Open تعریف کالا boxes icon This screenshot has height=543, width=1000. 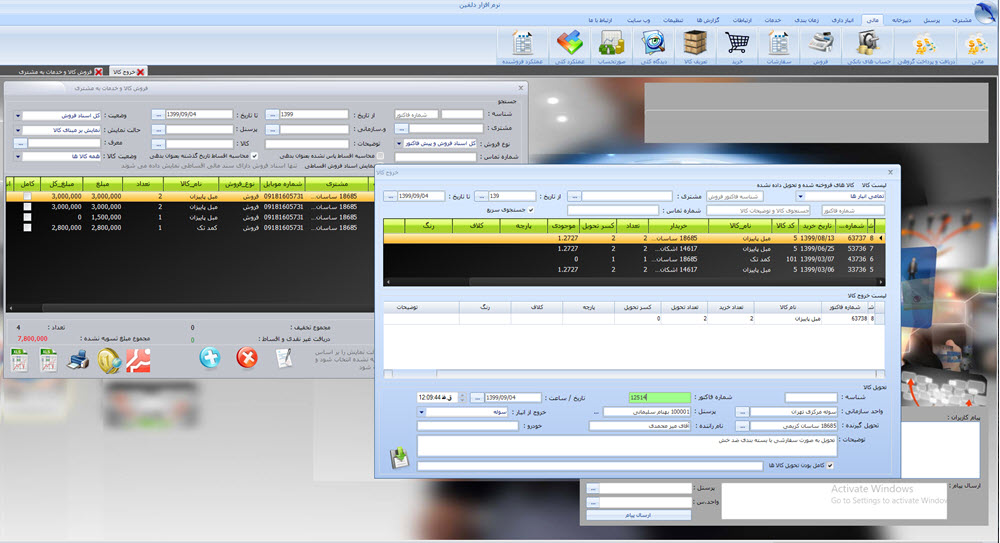695,43
